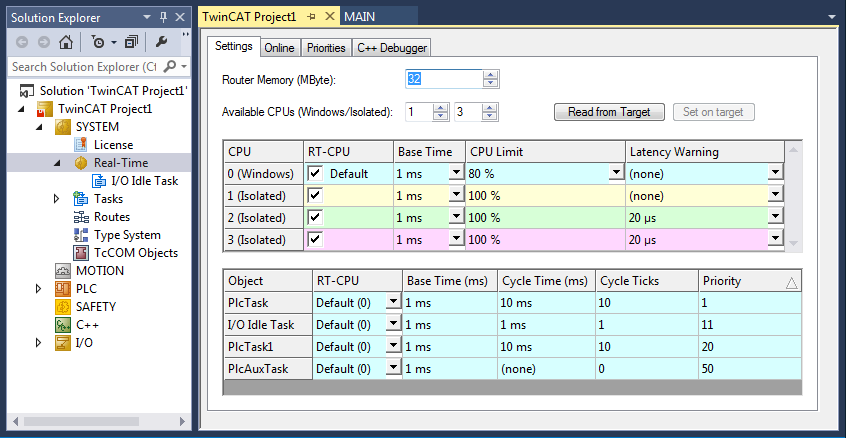
Task: Sort objects by Priority column header
Action: [x=750, y=280]
